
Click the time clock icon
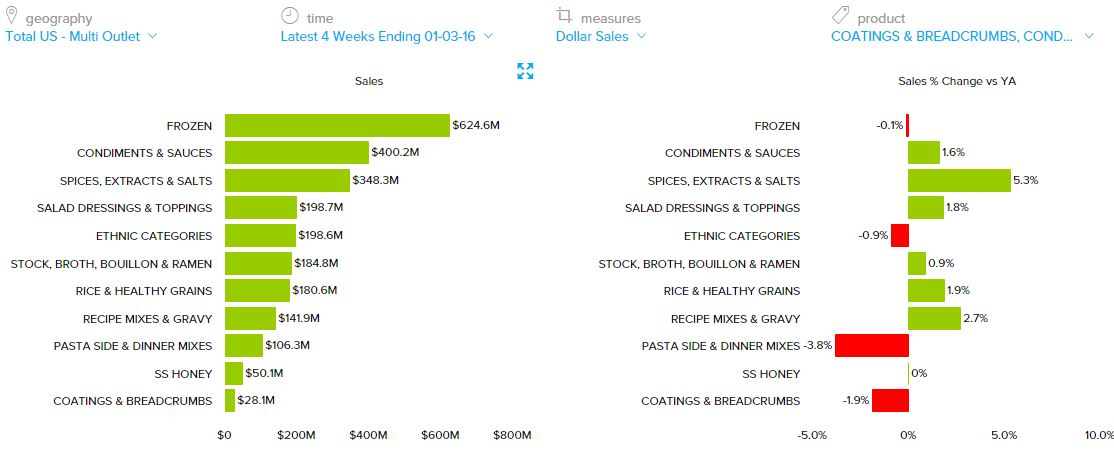[x=289, y=16]
